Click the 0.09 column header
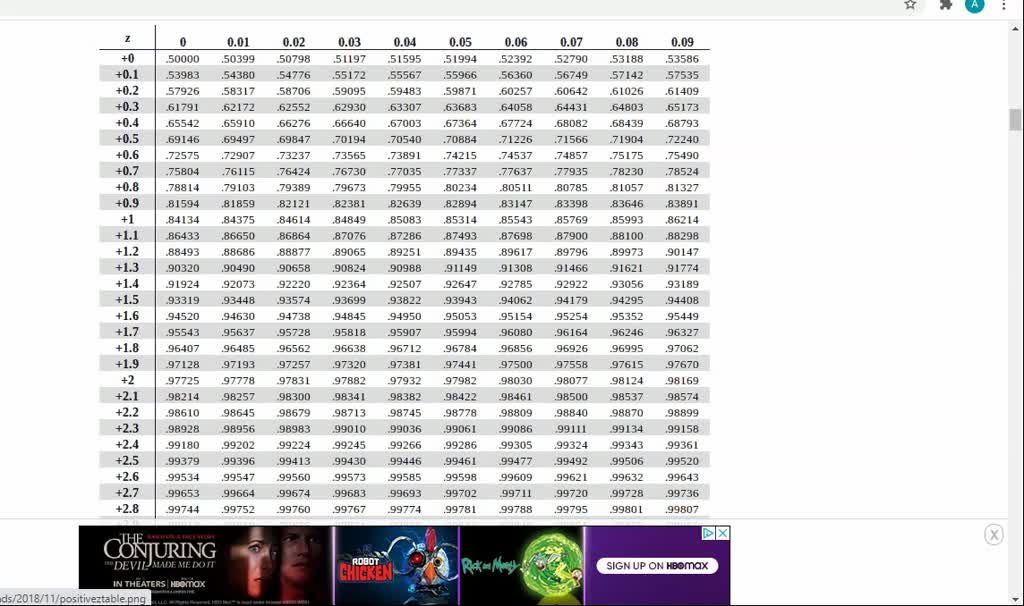This screenshot has width=1024, height=606. coord(682,42)
